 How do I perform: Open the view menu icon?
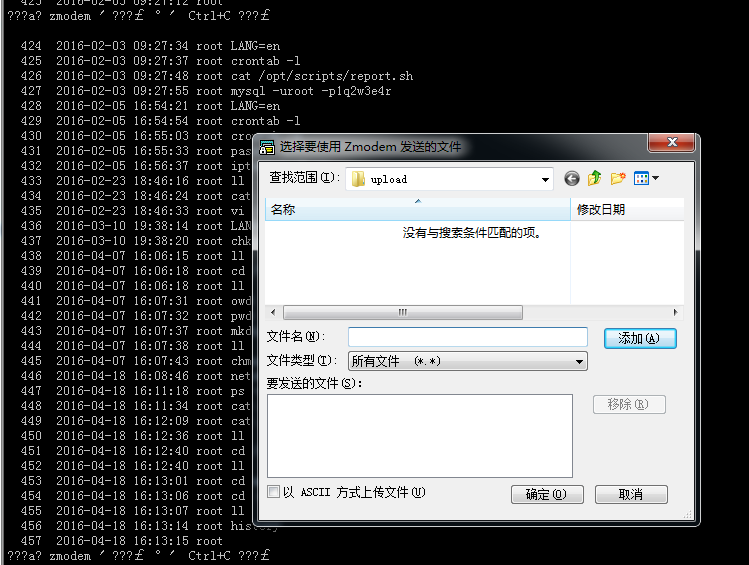pos(641,179)
